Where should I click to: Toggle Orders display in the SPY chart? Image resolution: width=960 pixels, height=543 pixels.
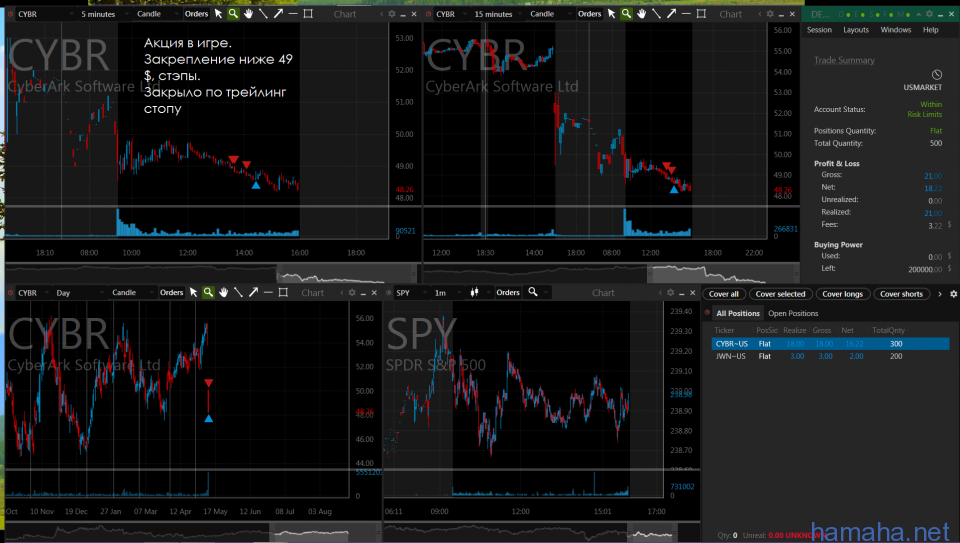tap(508, 293)
